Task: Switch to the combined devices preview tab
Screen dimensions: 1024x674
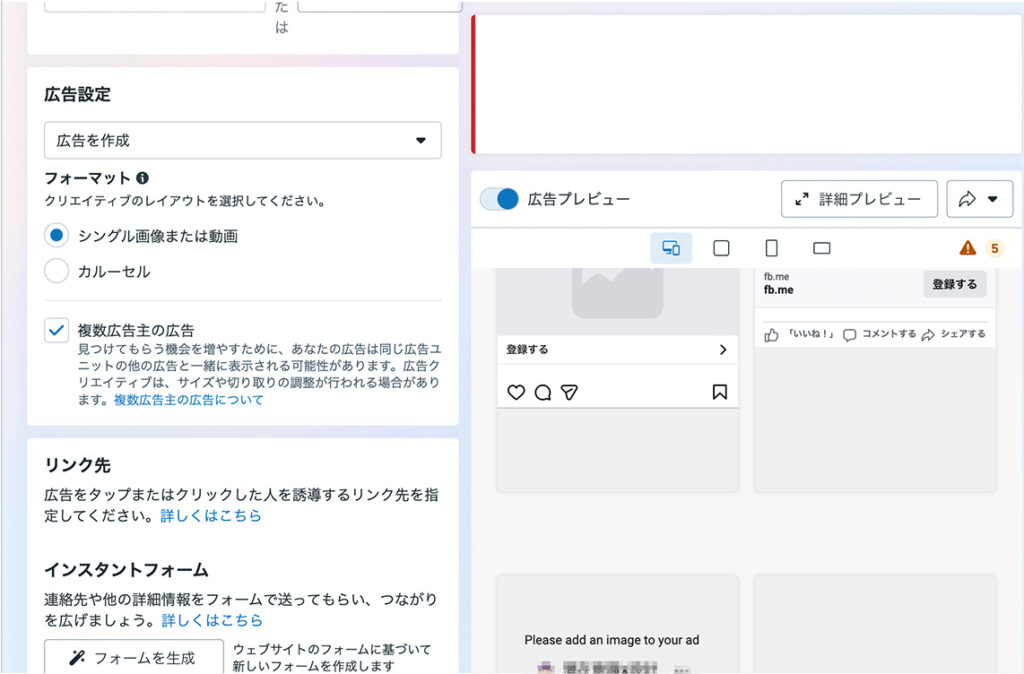Action: pyautogui.click(x=671, y=247)
